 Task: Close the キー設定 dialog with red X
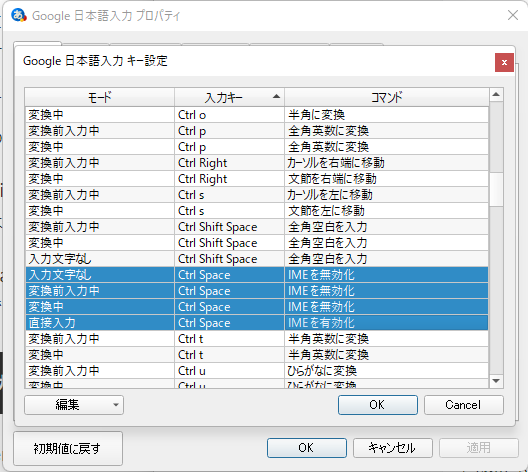(x=504, y=62)
